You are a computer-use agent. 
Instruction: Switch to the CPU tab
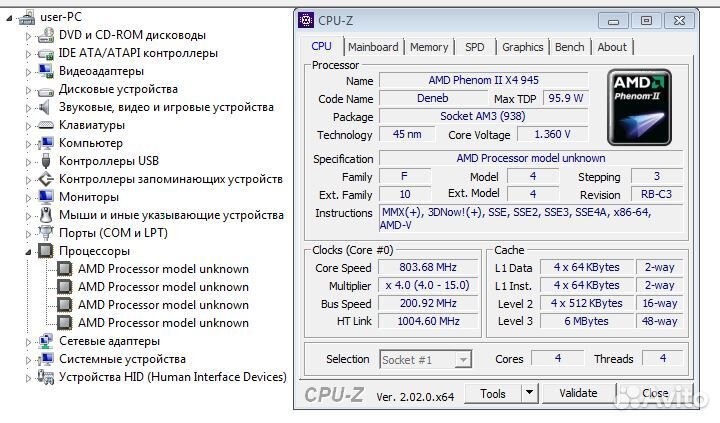[321, 46]
